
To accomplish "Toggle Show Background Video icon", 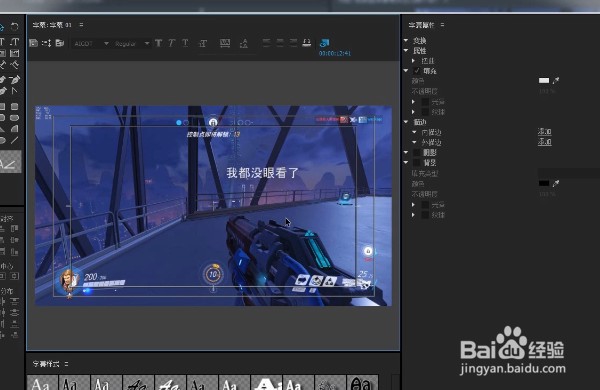I will [324, 43].
